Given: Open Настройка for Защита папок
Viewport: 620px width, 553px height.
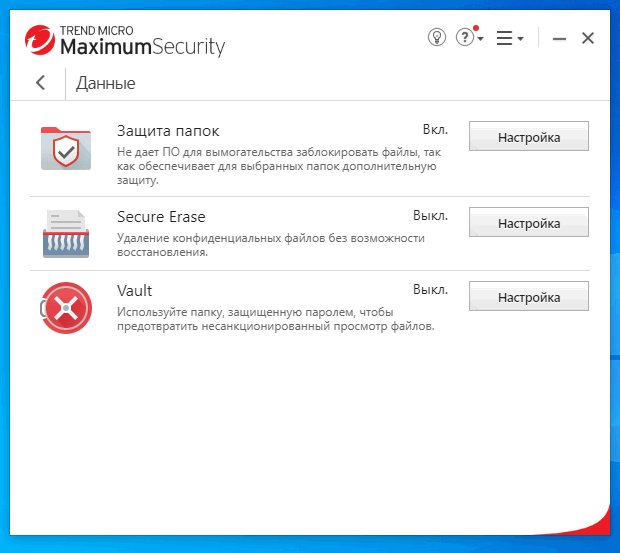Looking at the screenshot, I should tap(529, 136).
